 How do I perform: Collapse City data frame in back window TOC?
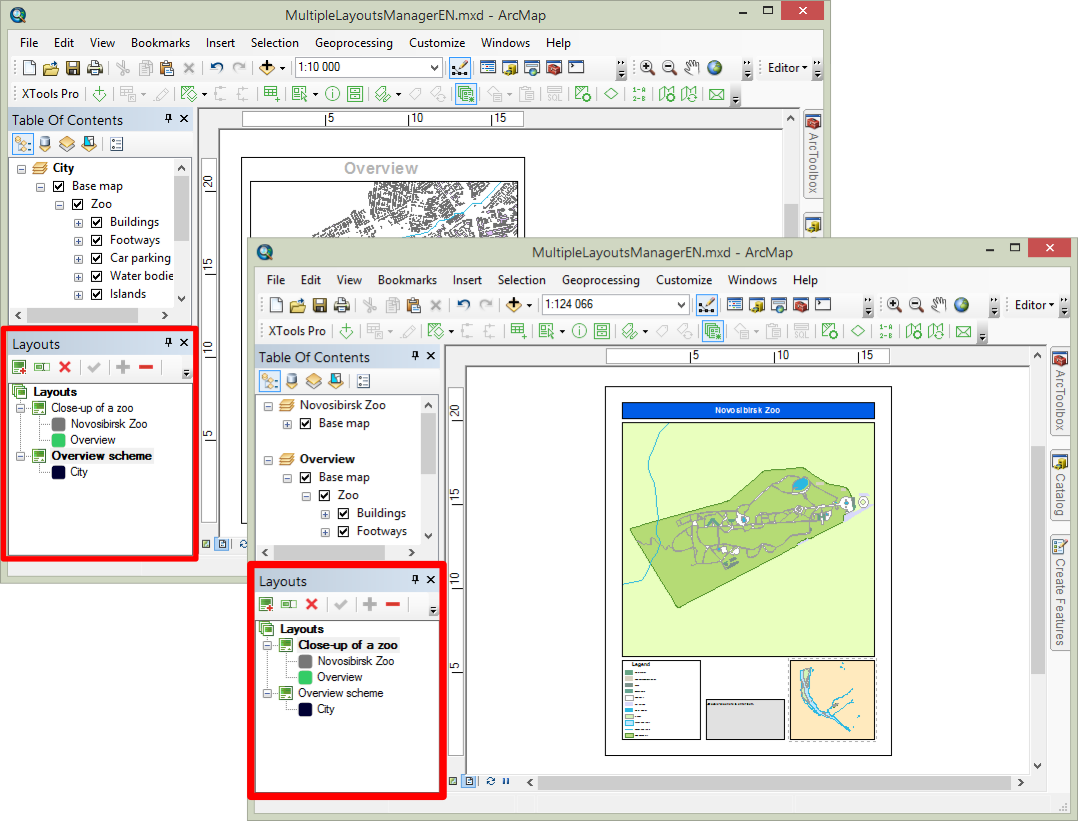pos(21,169)
